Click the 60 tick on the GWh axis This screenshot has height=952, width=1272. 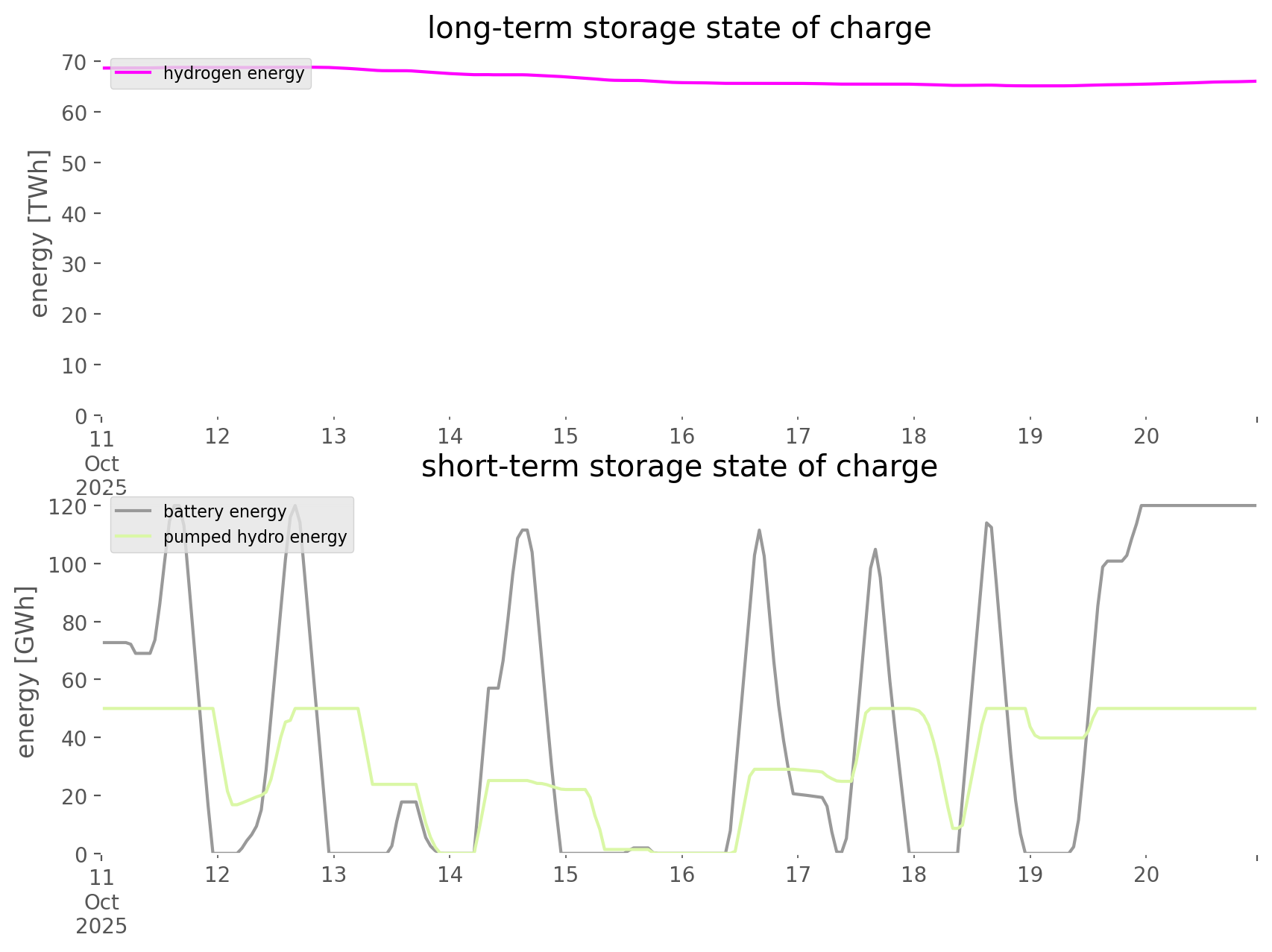(75, 680)
